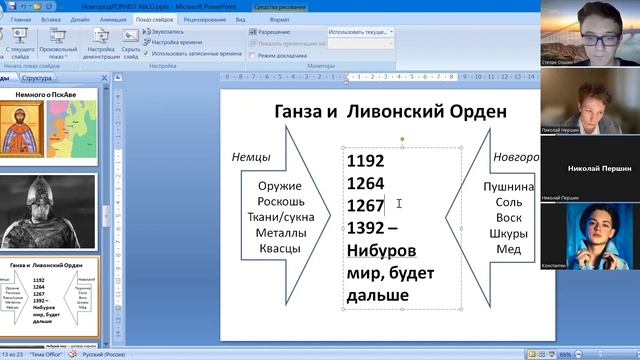Screen dimensions: 640x360
Task: Click the year '1192' in text box
Action: 365,160
